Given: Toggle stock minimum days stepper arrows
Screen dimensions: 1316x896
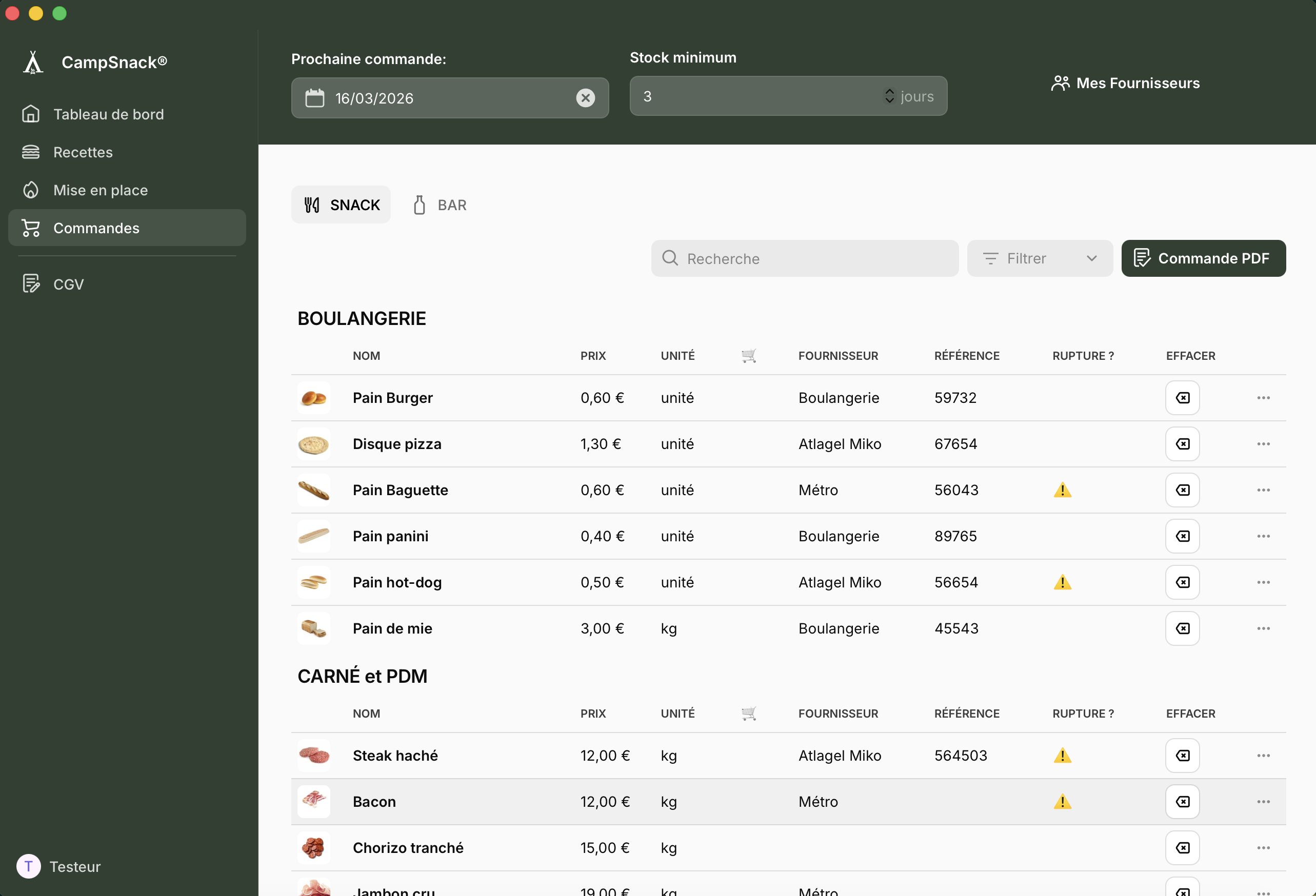Looking at the screenshot, I should pos(889,96).
